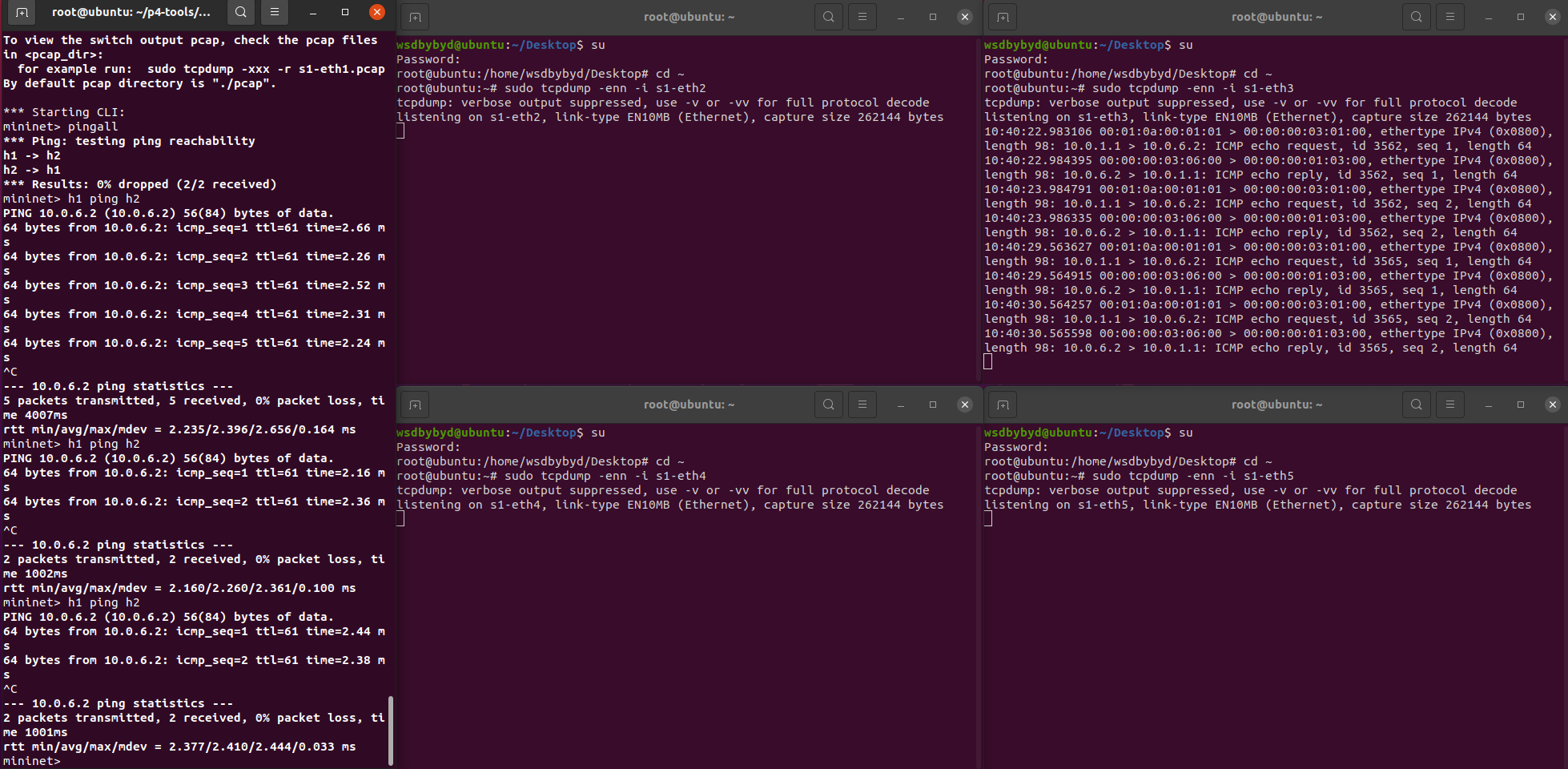Open search in the s1-eth3 capture terminal
Image resolution: width=1568 pixels, height=769 pixels.
(1417, 17)
